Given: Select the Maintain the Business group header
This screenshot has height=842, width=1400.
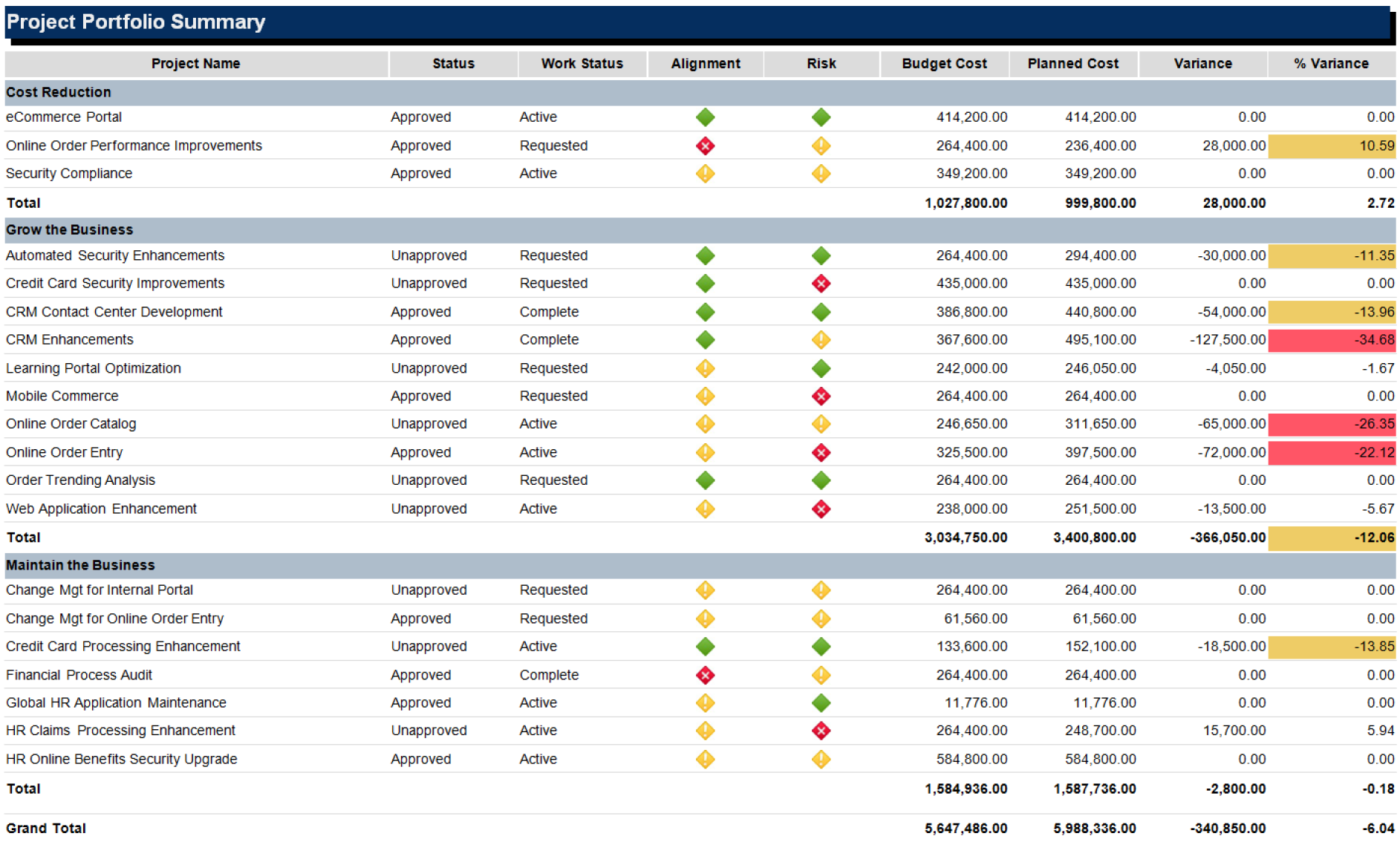Looking at the screenshot, I should click(700, 565).
